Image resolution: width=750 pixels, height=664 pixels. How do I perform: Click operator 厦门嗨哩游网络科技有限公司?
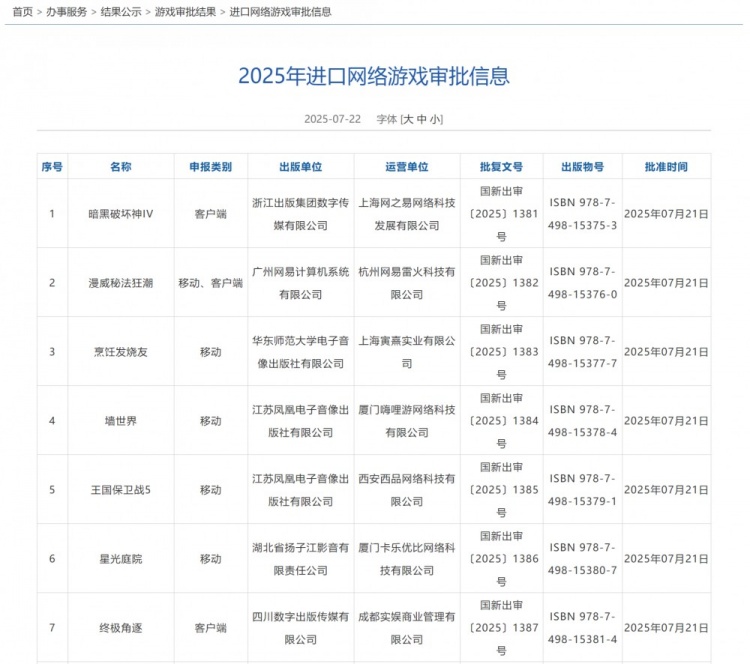(x=407, y=421)
